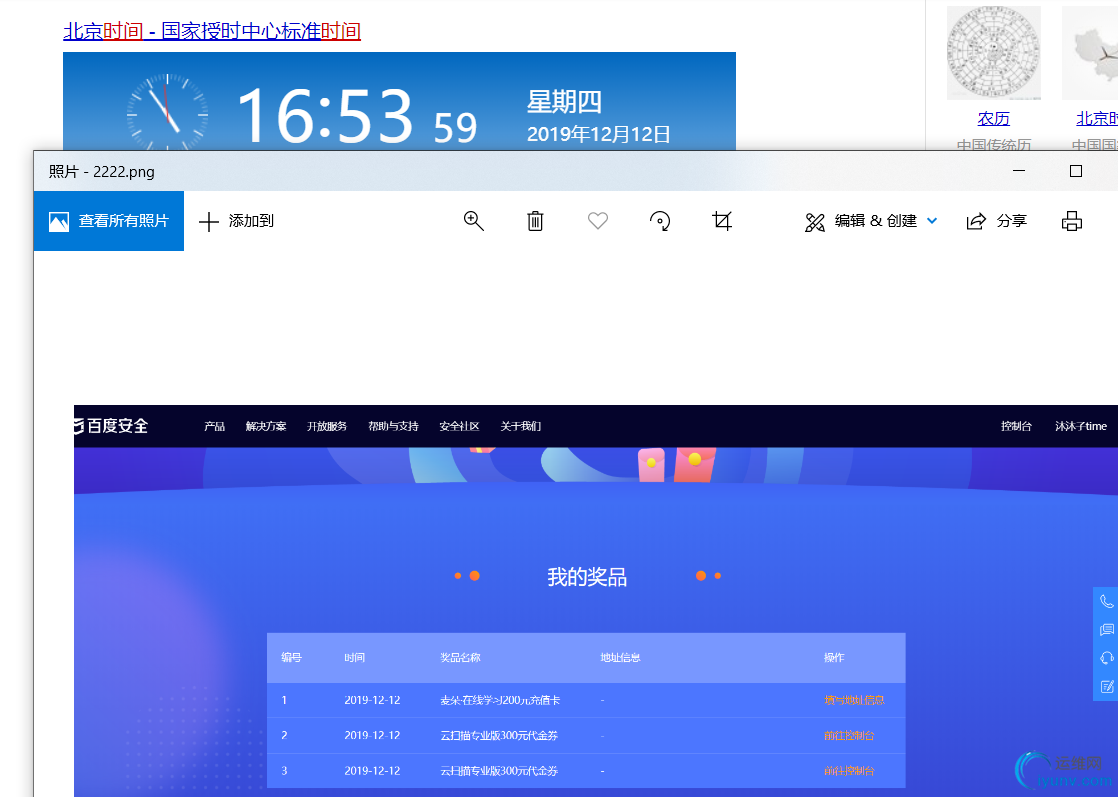Image resolution: width=1118 pixels, height=797 pixels.
Task: Maximize the Photos window
Action: coord(1076,171)
